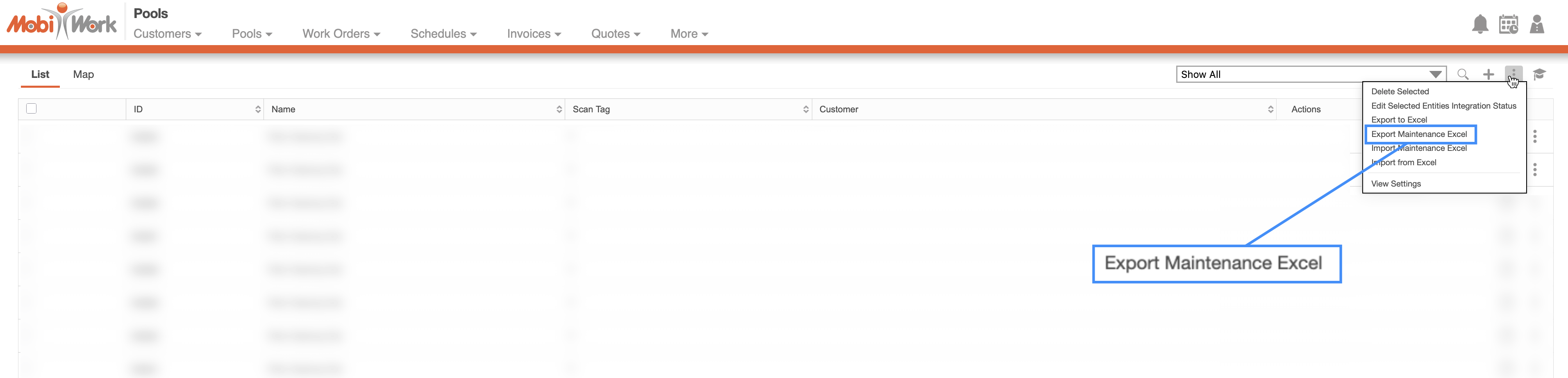The width and height of the screenshot is (1568, 378).
Task: Click the user profile icon
Action: point(1536,24)
